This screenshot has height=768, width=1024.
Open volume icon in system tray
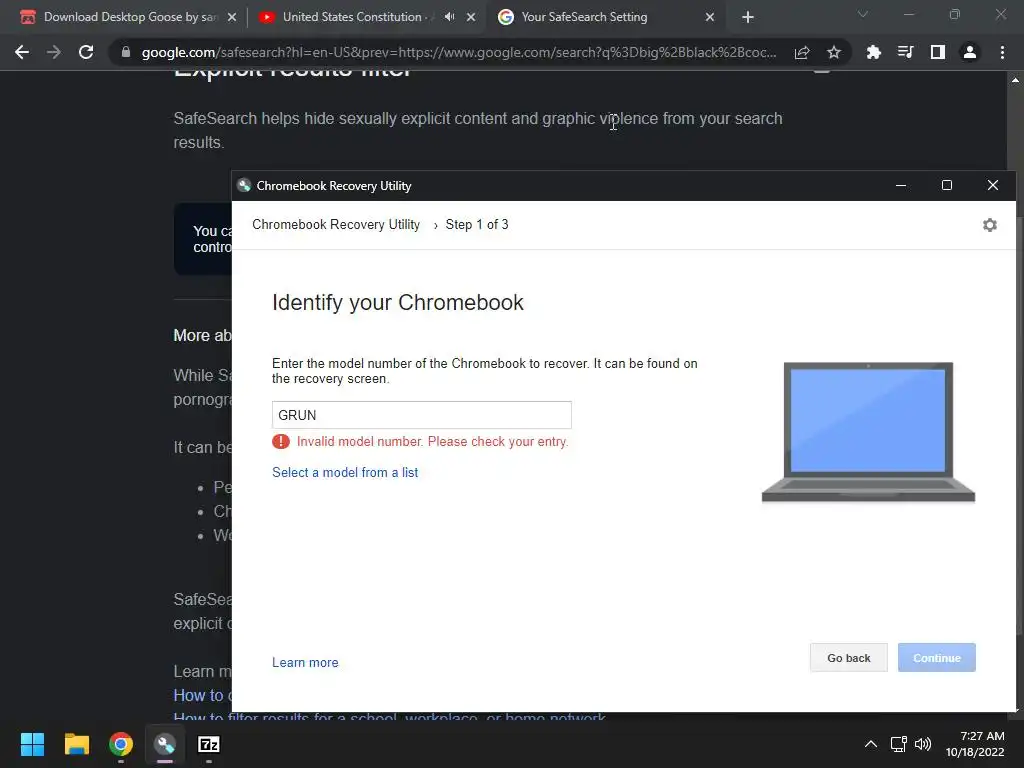point(923,744)
